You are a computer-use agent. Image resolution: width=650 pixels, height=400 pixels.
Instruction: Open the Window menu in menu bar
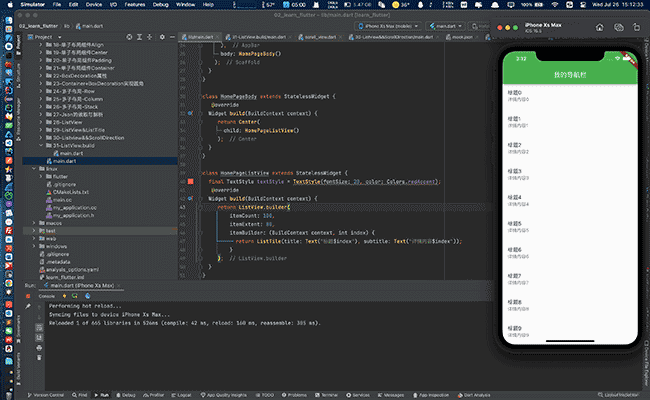185,5
